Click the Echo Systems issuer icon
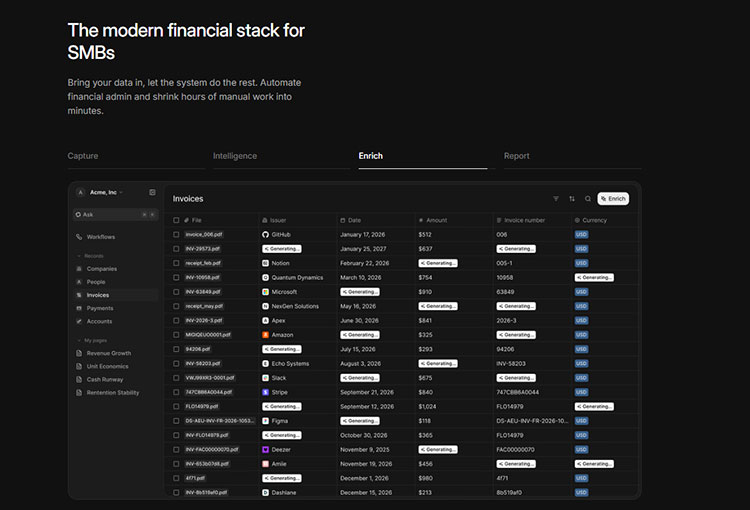Image resolution: width=750 pixels, height=510 pixels. [x=265, y=364]
